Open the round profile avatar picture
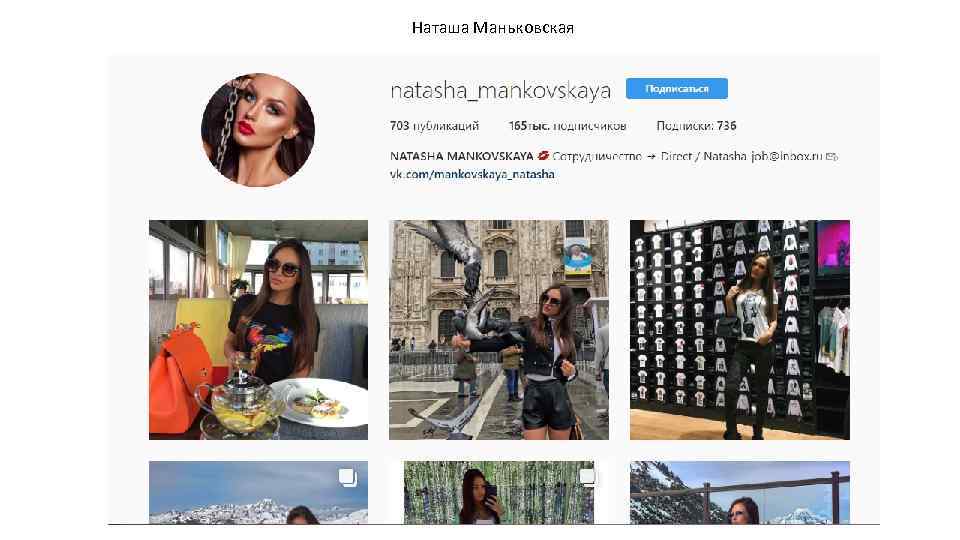 point(258,130)
